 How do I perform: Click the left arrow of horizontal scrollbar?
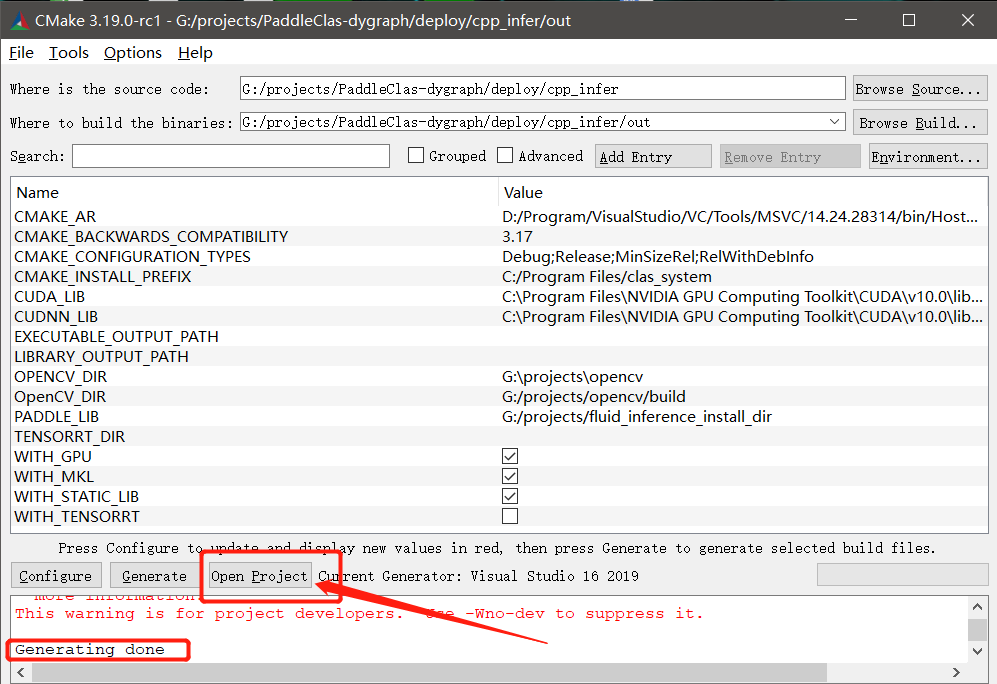[x=20, y=672]
